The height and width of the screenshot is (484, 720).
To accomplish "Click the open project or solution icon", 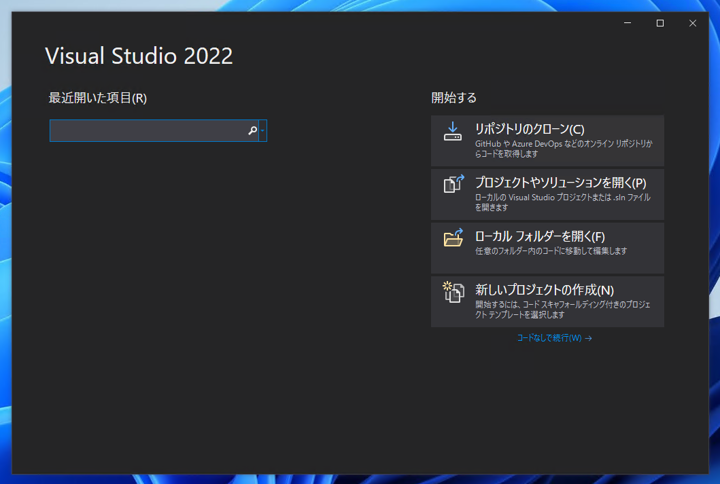I will pyautogui.click(x=453, y=184).
